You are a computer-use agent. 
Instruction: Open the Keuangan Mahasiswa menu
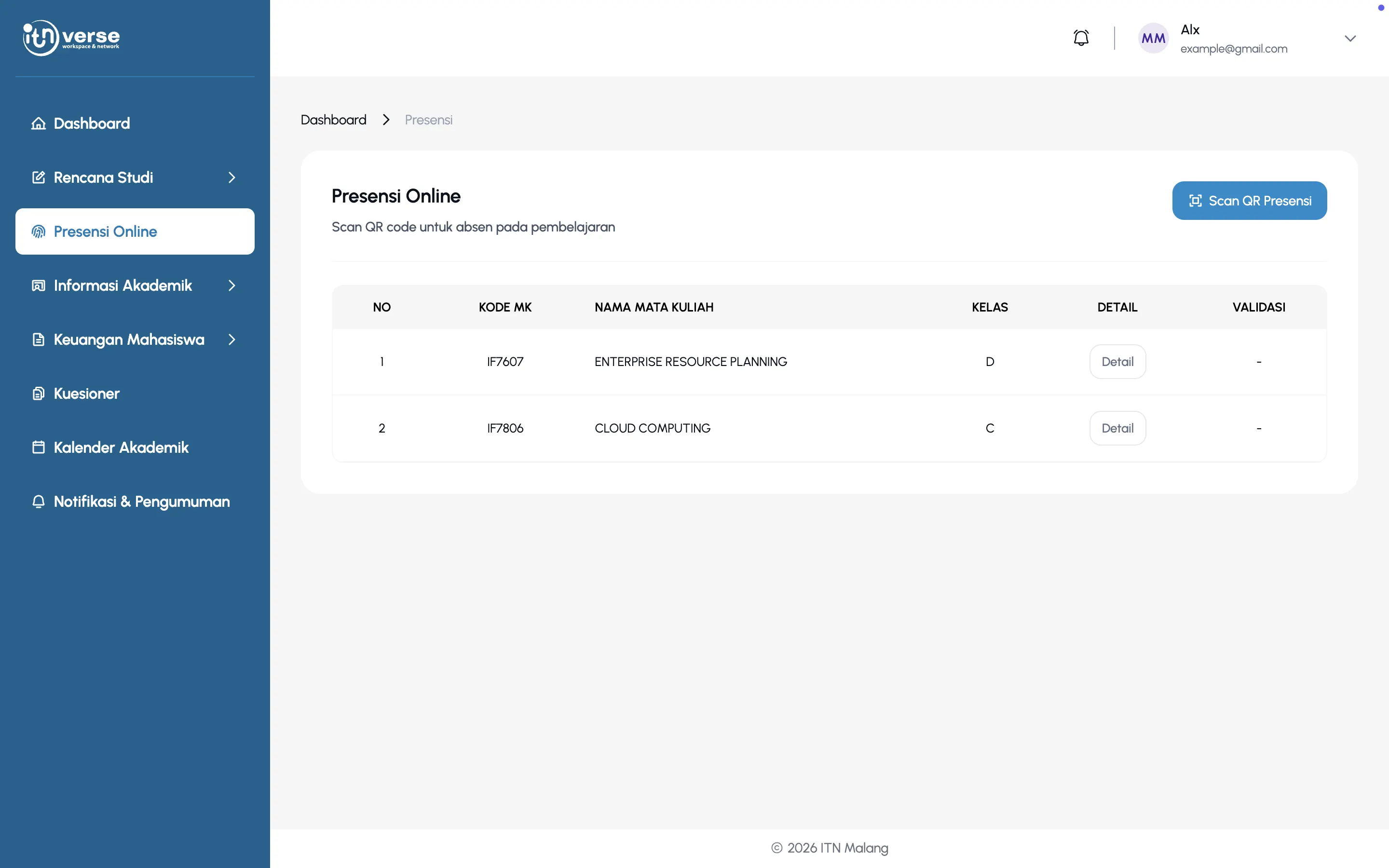(135, 339)
